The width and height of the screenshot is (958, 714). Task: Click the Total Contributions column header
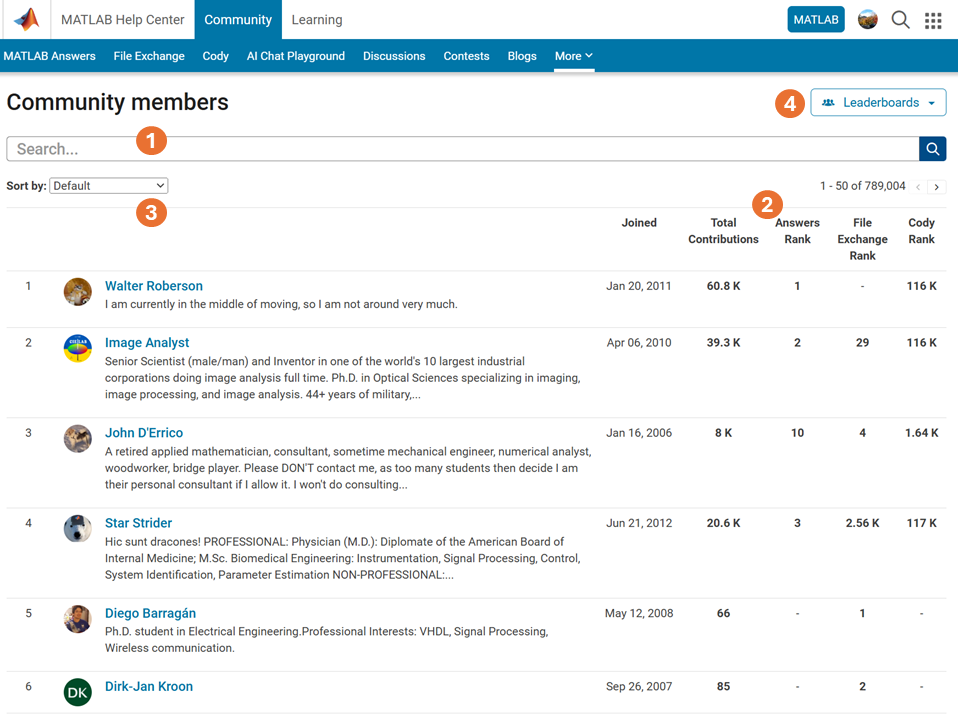click(x=723, y=231)
